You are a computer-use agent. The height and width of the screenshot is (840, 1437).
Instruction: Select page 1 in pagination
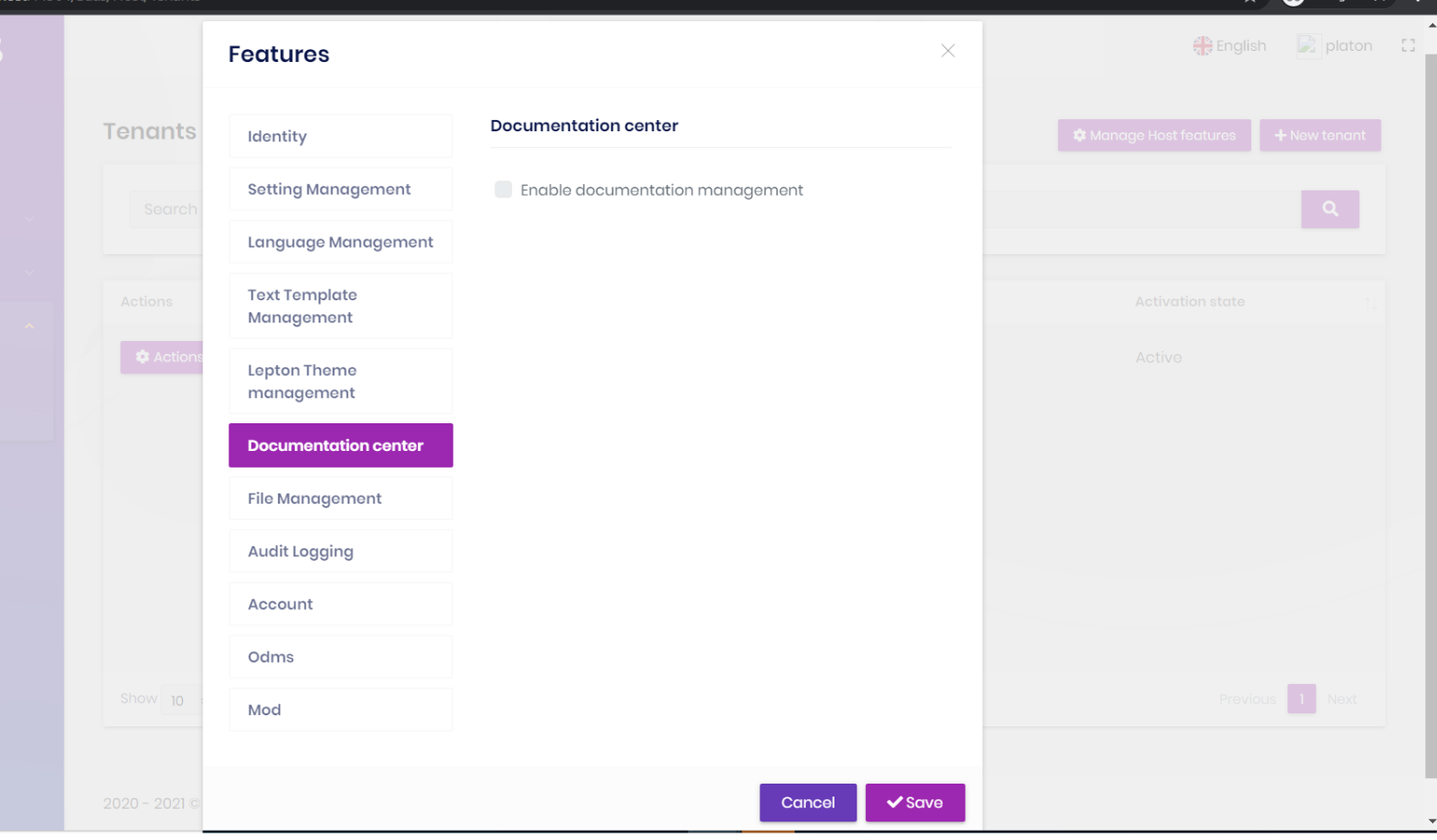click(x=1301, y=700)
